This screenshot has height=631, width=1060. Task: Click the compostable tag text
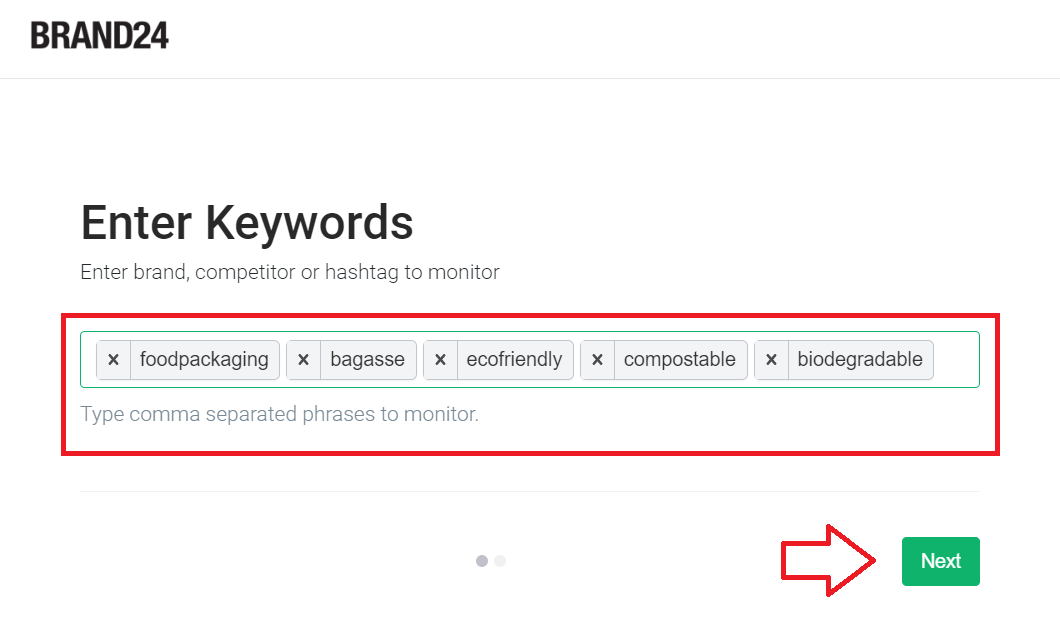pos(680,359)
